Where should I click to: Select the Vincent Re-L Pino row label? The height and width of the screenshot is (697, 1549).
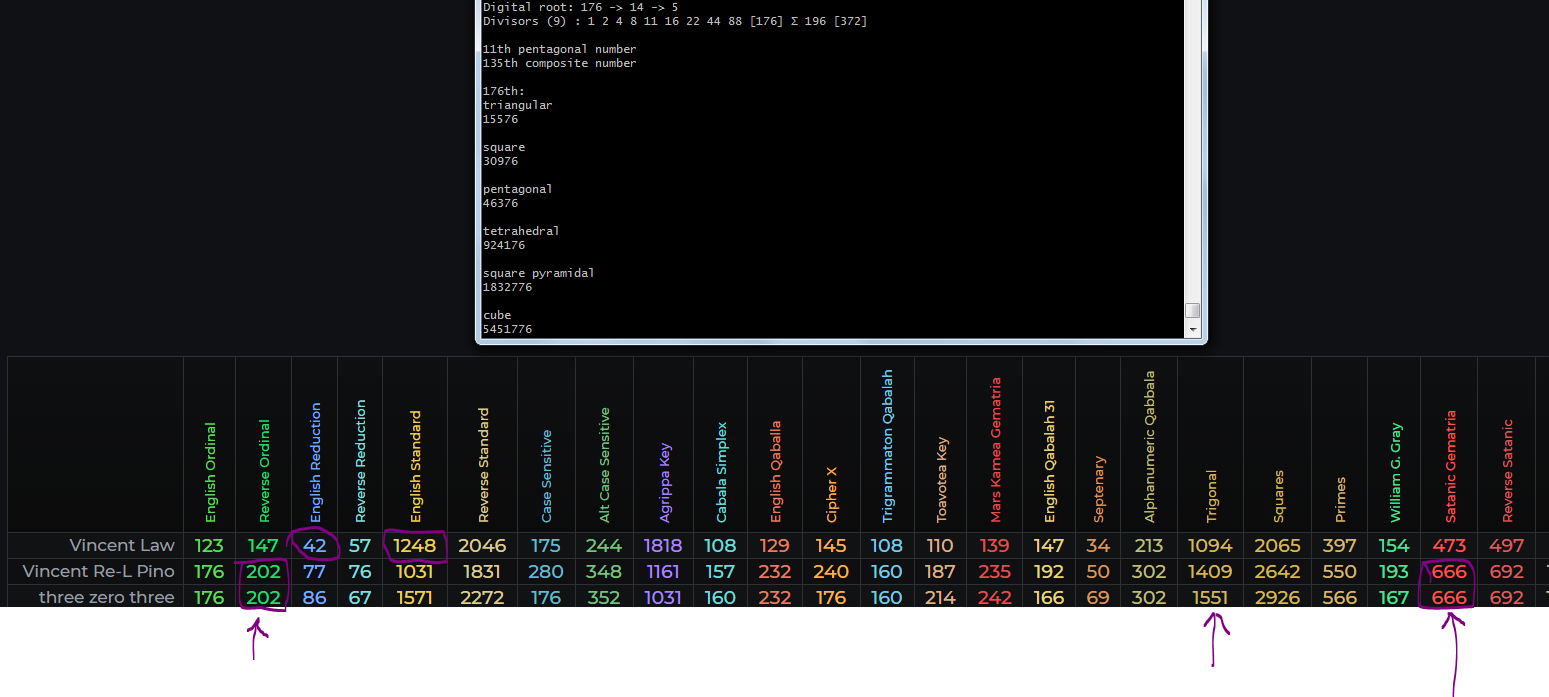99,571
